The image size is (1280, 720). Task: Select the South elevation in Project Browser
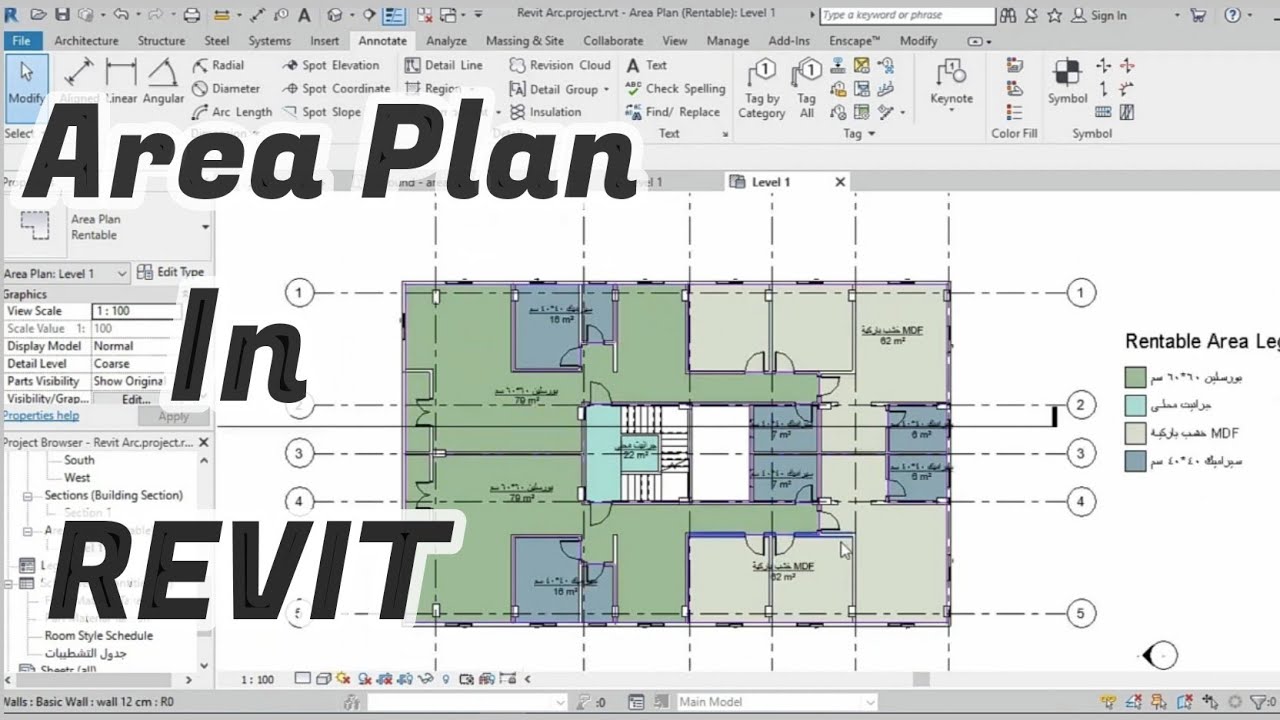(x=79, y=460)
